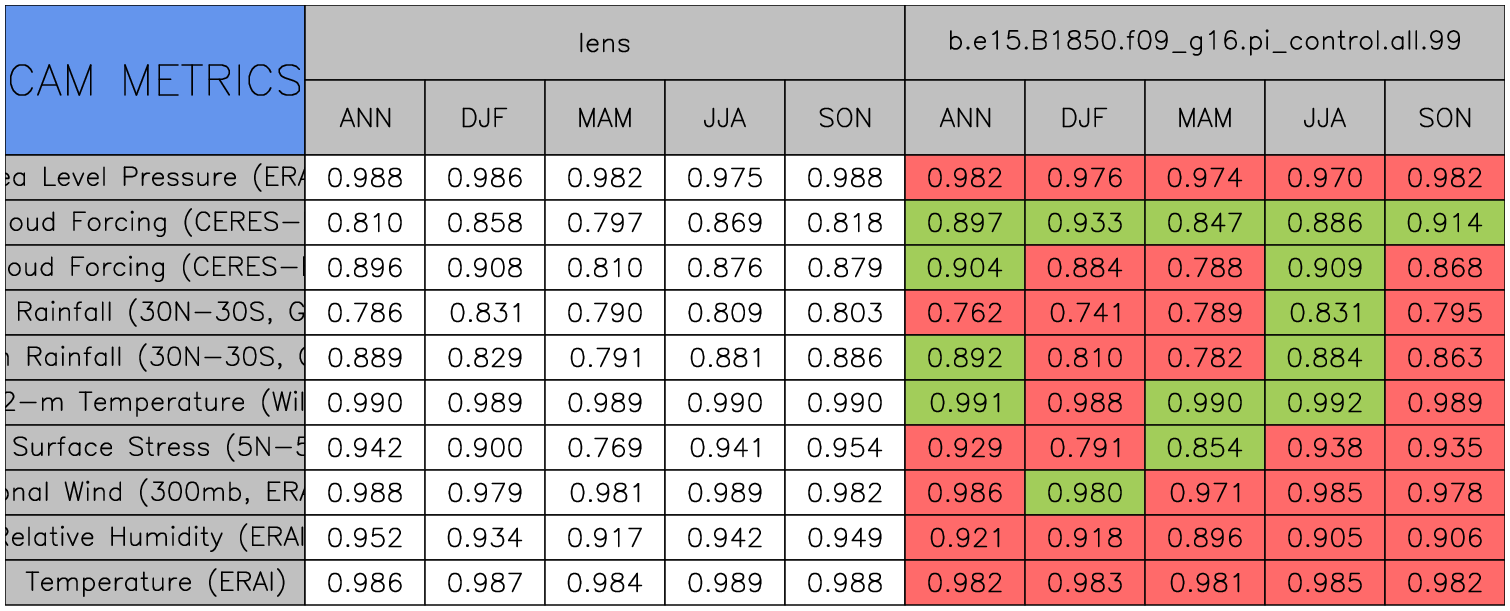Click the white cell showing 0.769
Screen dimensions: 1510x611
pos(604,448)
